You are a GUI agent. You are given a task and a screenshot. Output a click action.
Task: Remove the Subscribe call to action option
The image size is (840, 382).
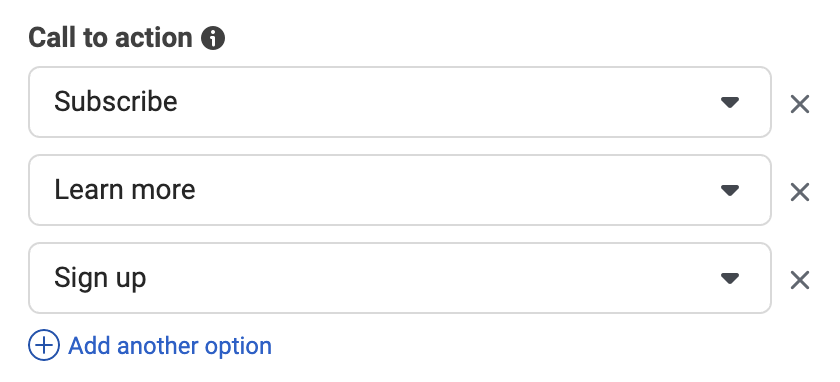[800, 104]
